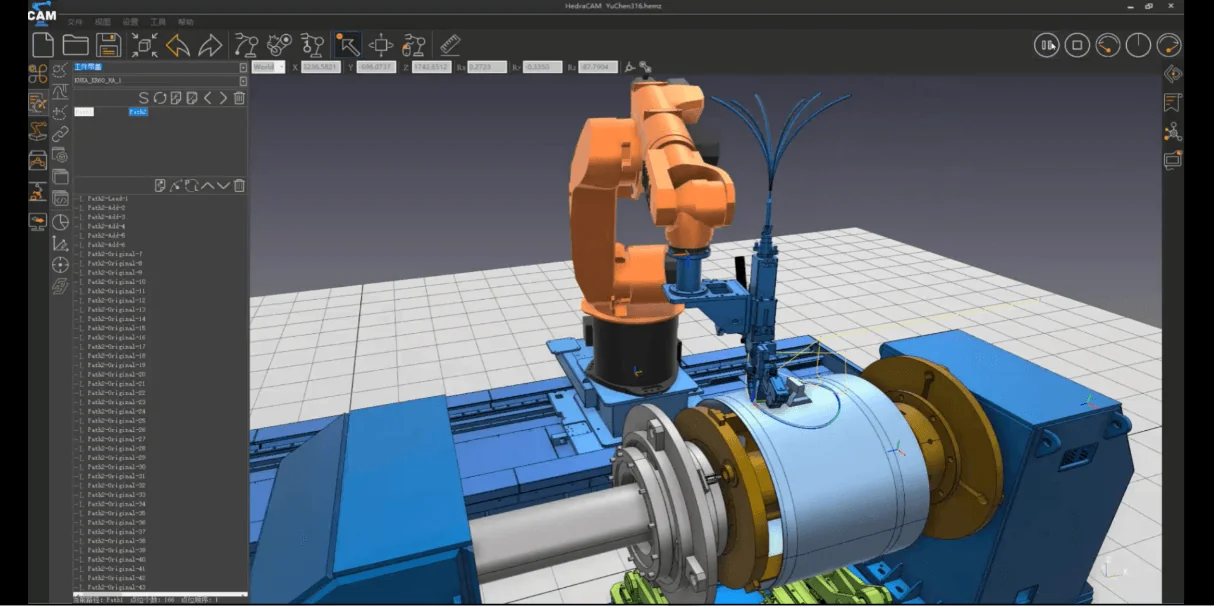Open the World coordinate frame dropdown
The height and width of the screenshot is (606, 1214).
tap(268, 67)
